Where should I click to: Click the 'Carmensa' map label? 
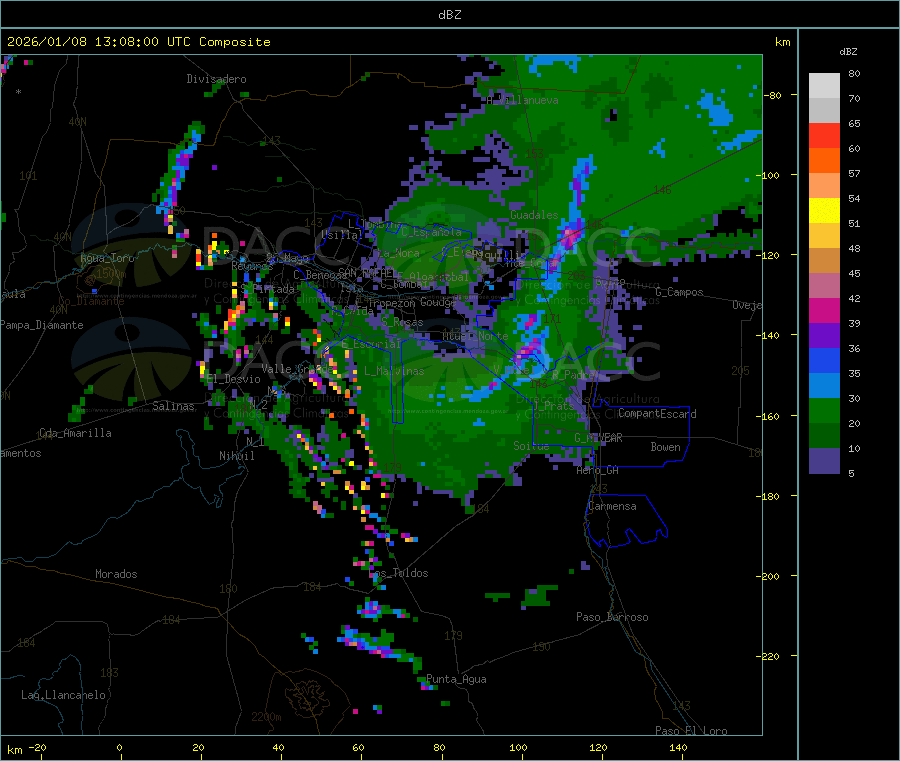[x=612, y=507]
